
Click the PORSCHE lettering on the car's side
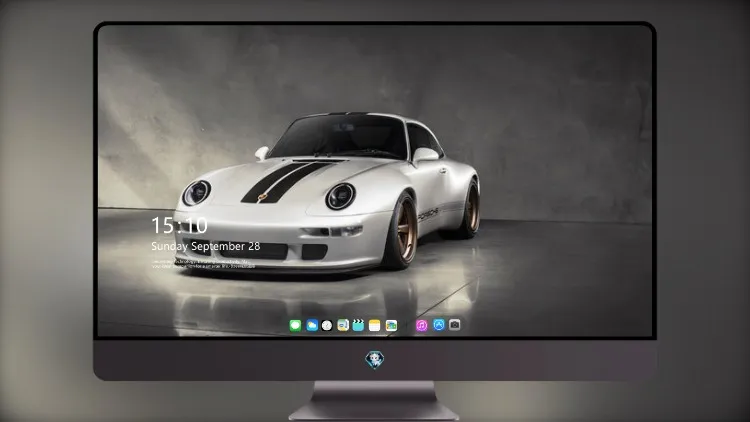click(x=428, y=214)
